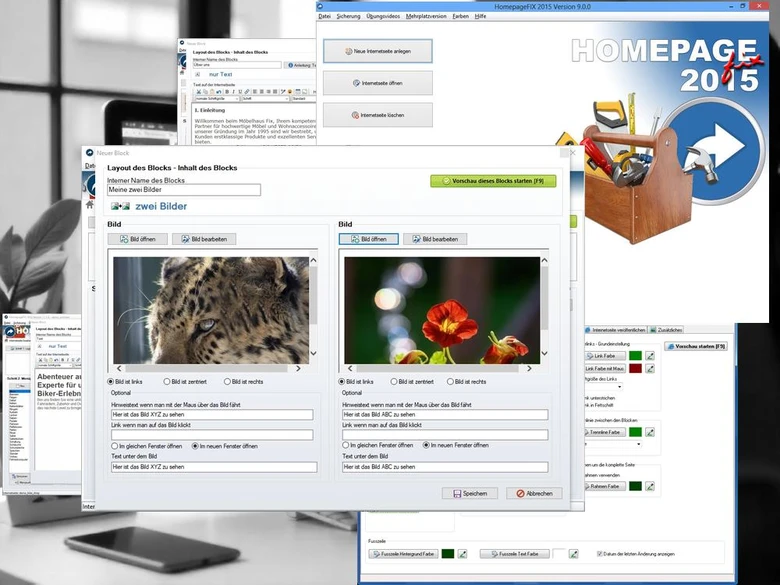Viewport: 780px width, 585px height.
Task: Choose Im gleichen Fenster öffnen for leopard image
Action: pos(114,446)
